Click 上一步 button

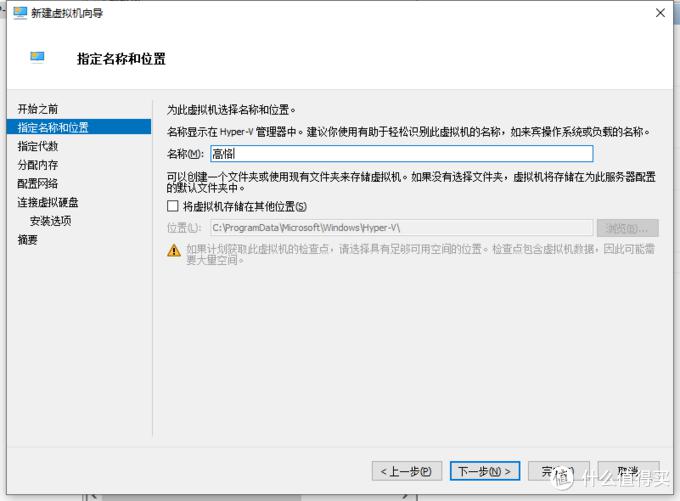407,471
